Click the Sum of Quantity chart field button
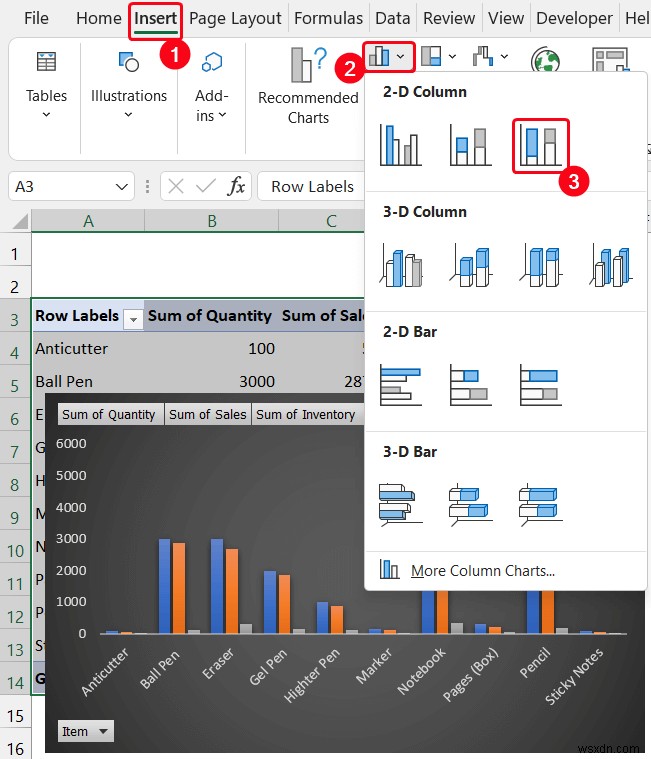This screenshot has height=759, width=651. click(111, 414)
